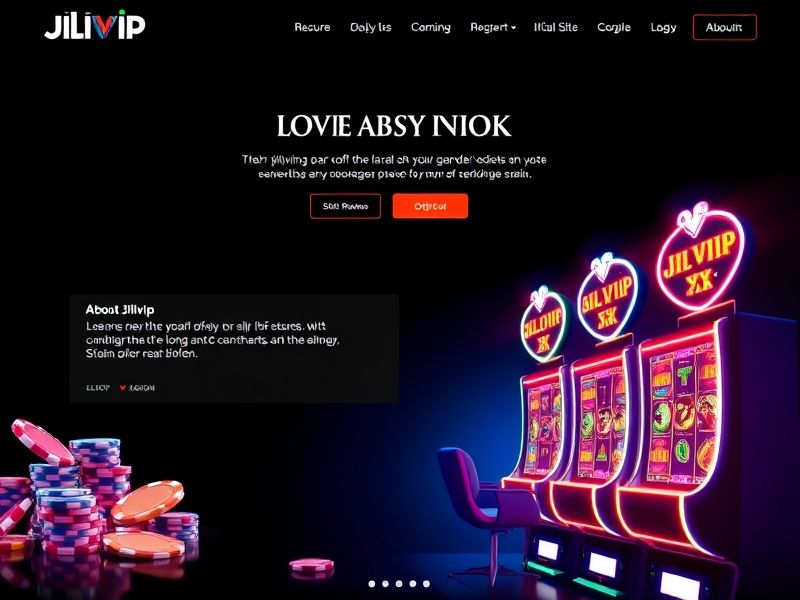Select the Iitul Site nav link

[x=556, y=28]
